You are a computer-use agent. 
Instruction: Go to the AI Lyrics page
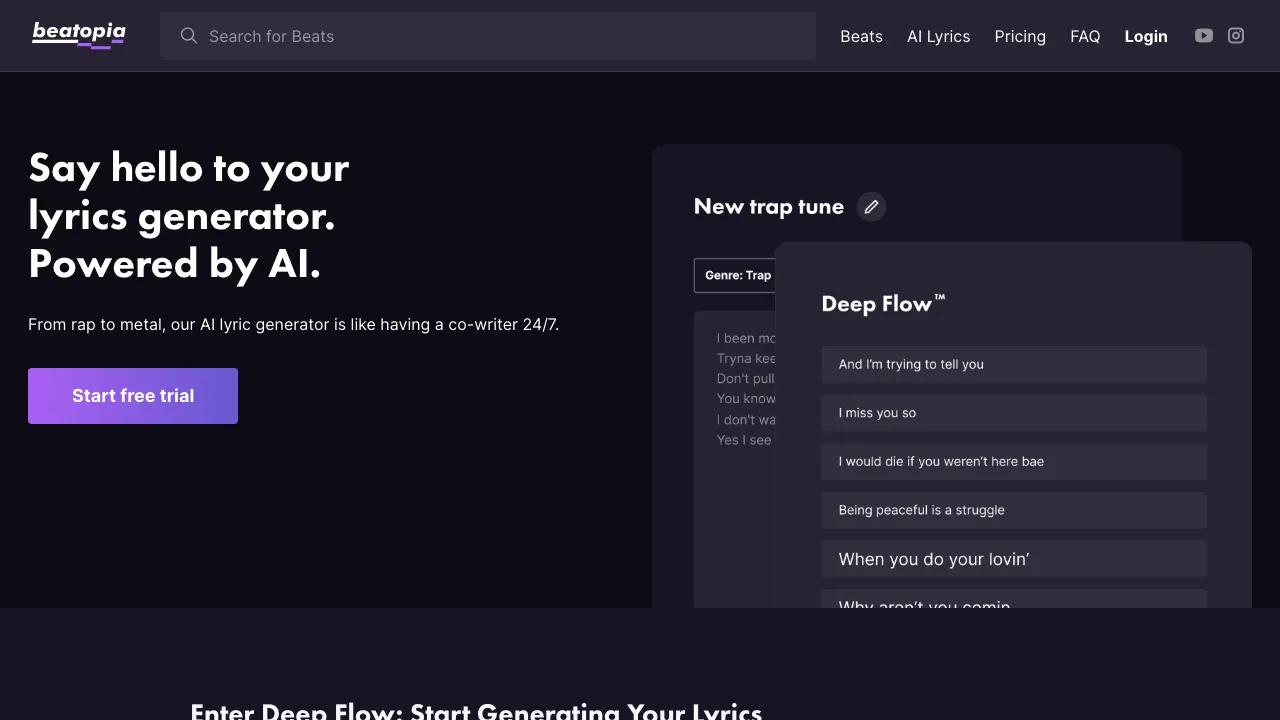click(938, 36)
